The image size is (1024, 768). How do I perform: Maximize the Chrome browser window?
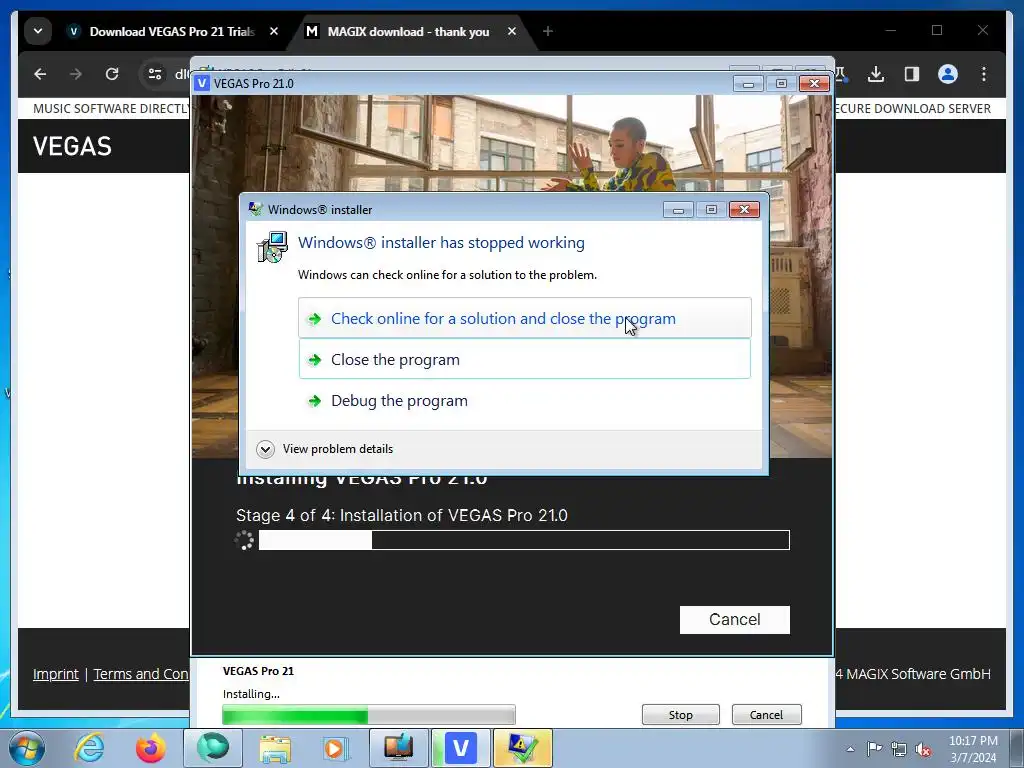pyautogui.click(x=936, y=30)
